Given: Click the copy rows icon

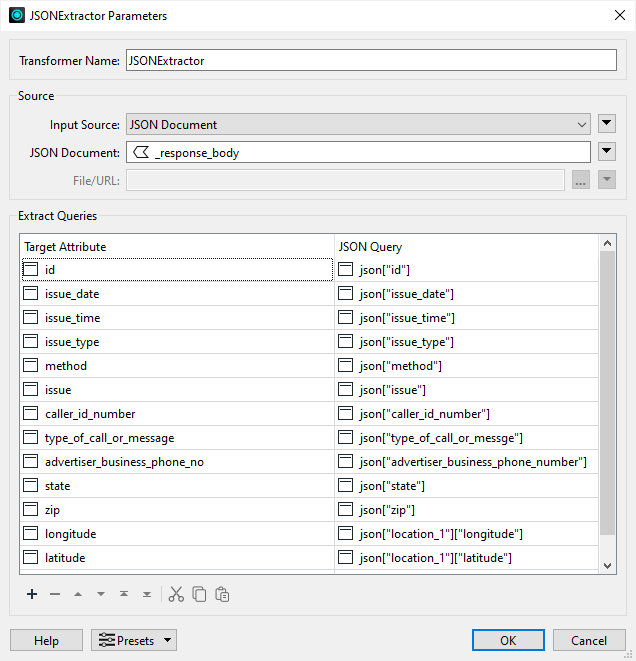Looking at the screenshot, I should pyautogui.click(x=199, y=594).
